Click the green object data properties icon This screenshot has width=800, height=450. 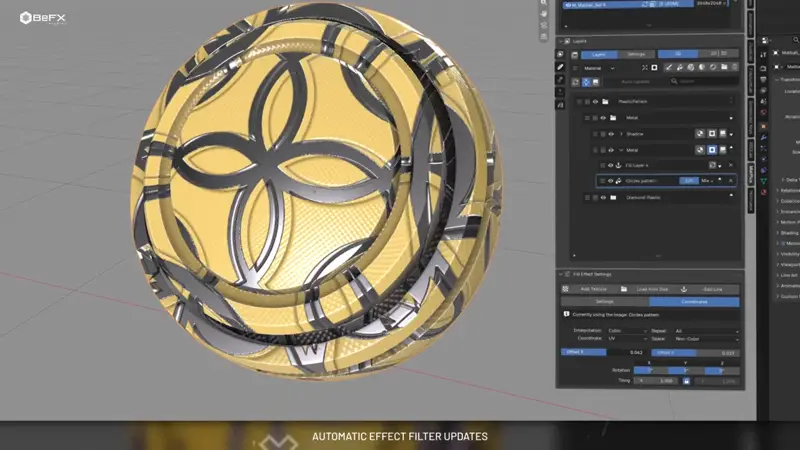pos(763,181)
